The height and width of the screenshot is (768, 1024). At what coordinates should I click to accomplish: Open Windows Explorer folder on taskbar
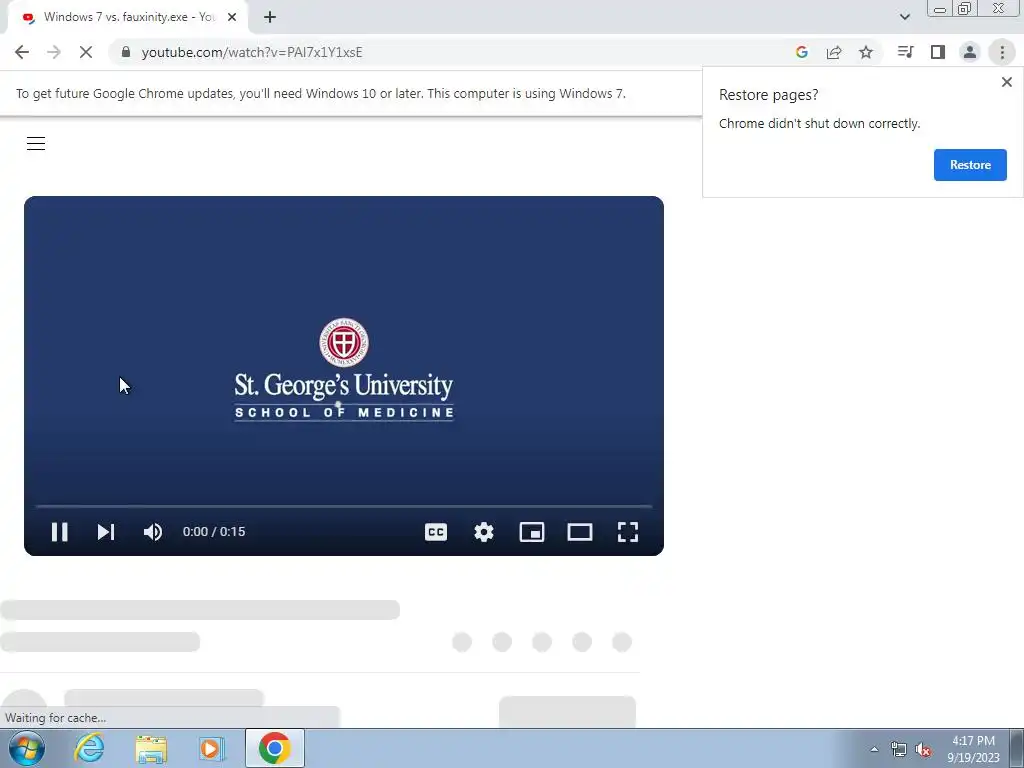coord(151,748)
